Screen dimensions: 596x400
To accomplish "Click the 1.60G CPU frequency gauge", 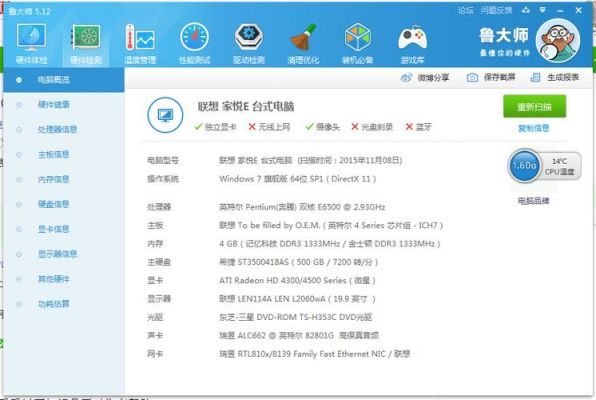I will point(525,165).
